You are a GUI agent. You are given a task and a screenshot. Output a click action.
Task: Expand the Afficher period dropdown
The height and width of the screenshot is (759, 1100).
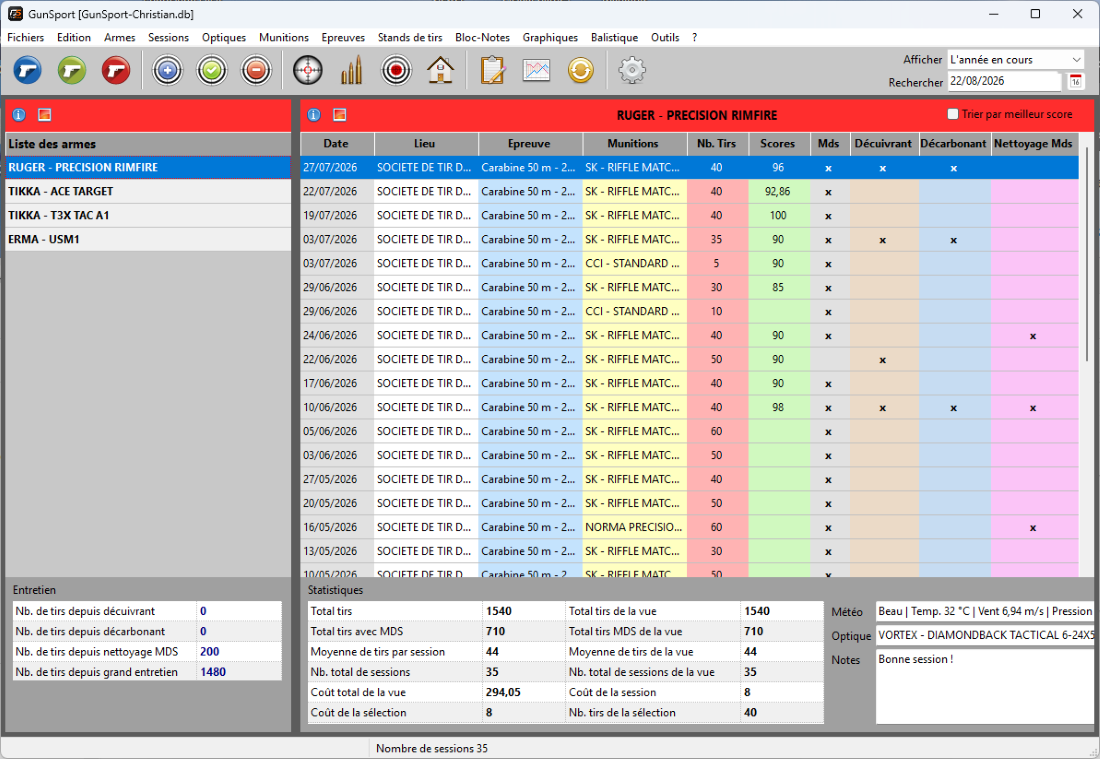click(1076, 60)
